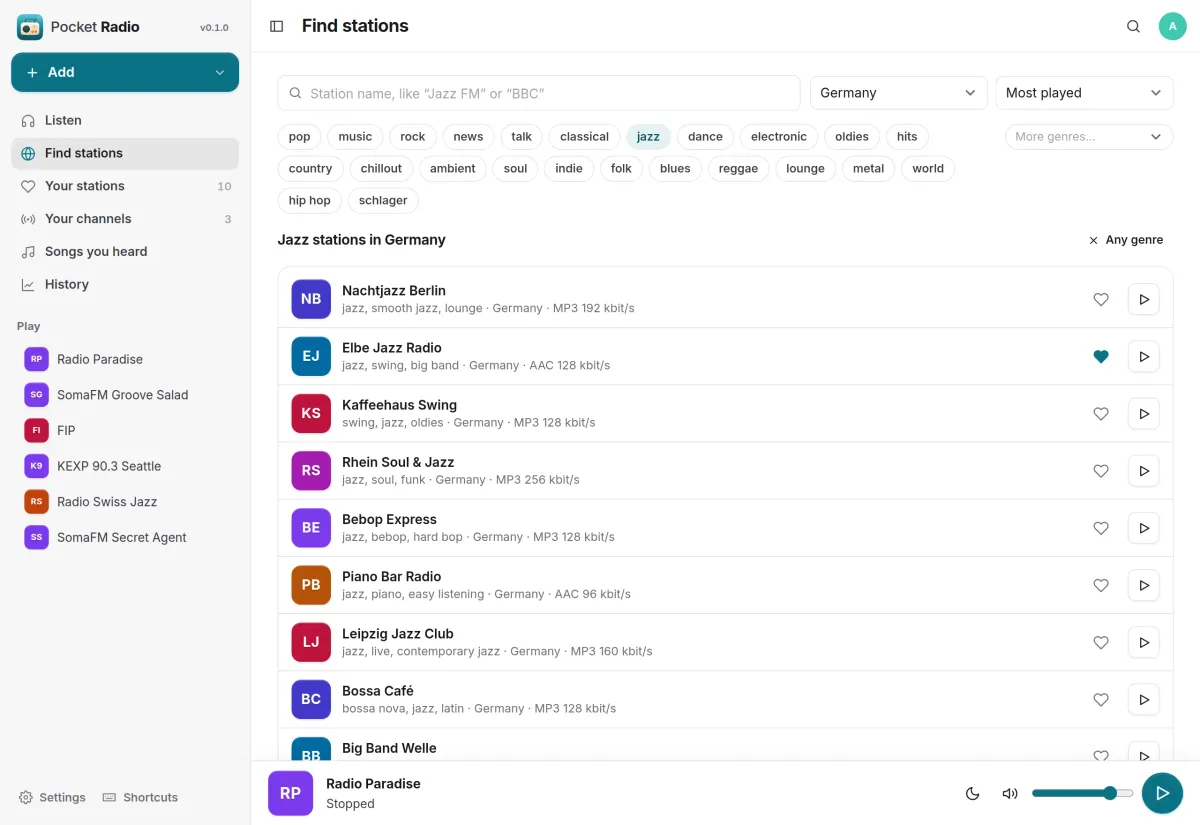Start playback in the bottom player bar

1162,793
